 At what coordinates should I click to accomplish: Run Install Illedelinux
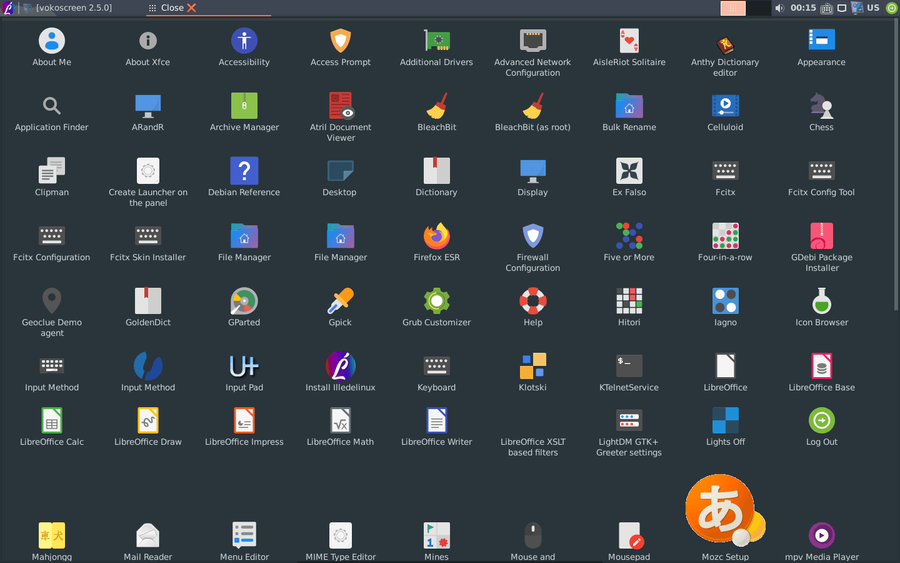click(x=340, y=372)
